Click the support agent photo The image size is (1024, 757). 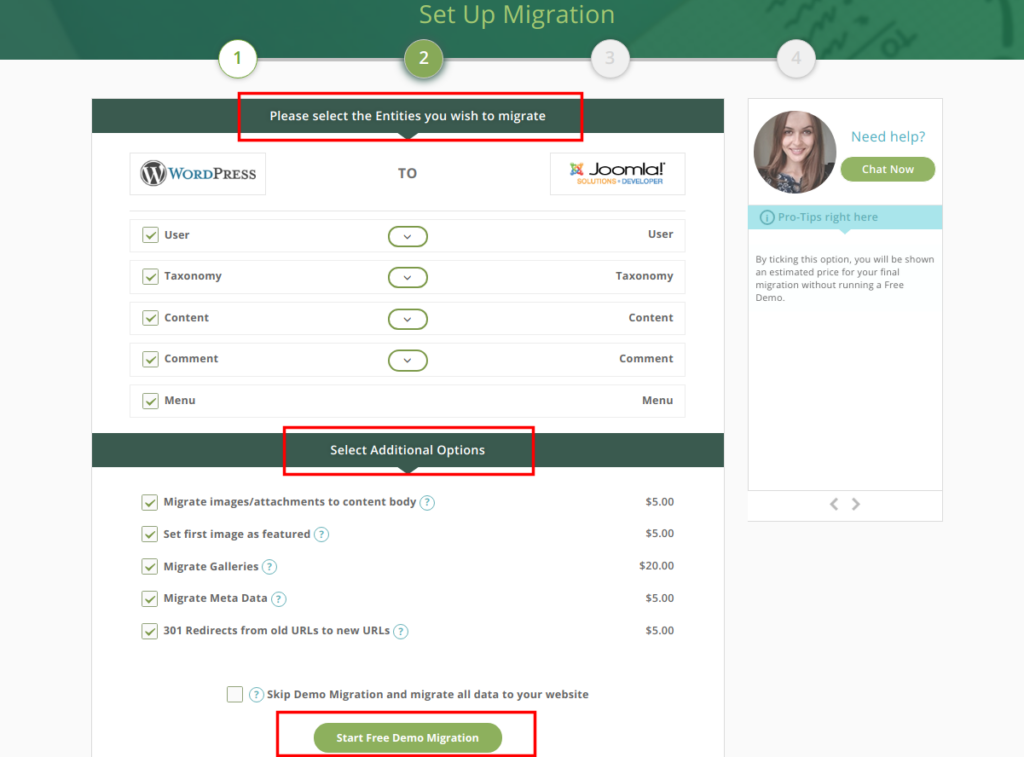[795, 152]
